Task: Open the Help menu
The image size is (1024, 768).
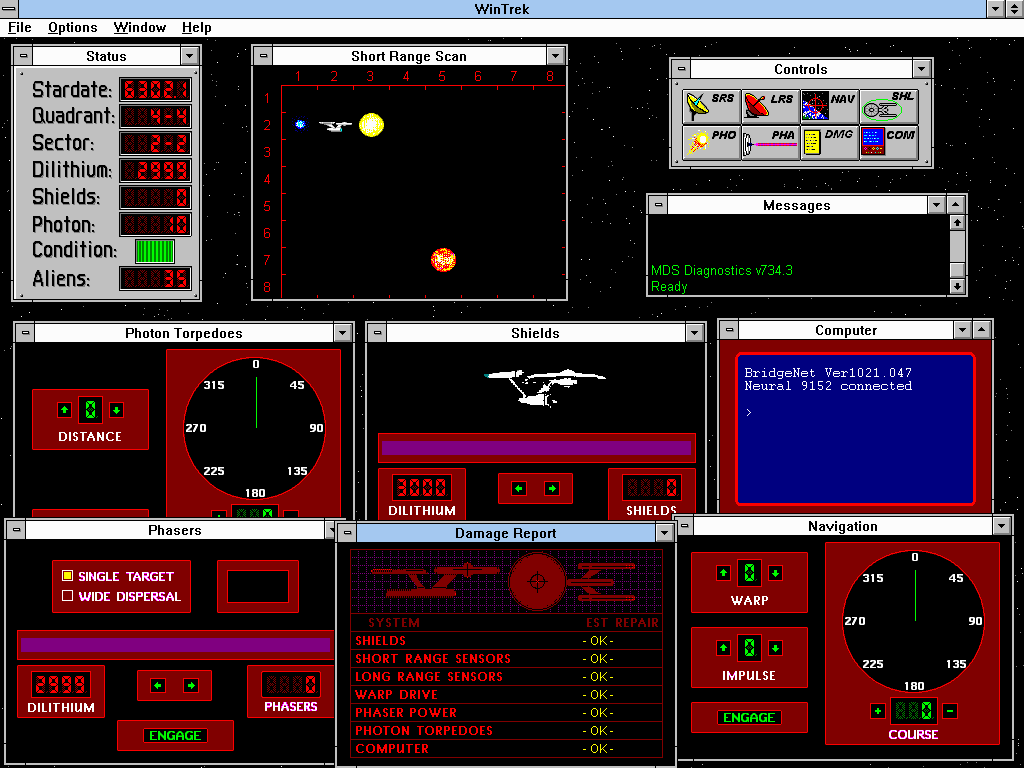Action: pyautogui.click(x=197, y=27)
